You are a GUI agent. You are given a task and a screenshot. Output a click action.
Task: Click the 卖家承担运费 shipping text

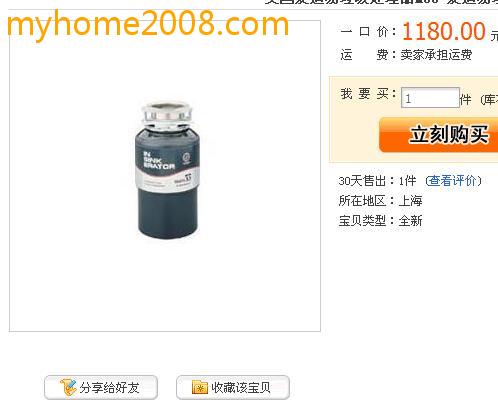[x=436, y=55]
